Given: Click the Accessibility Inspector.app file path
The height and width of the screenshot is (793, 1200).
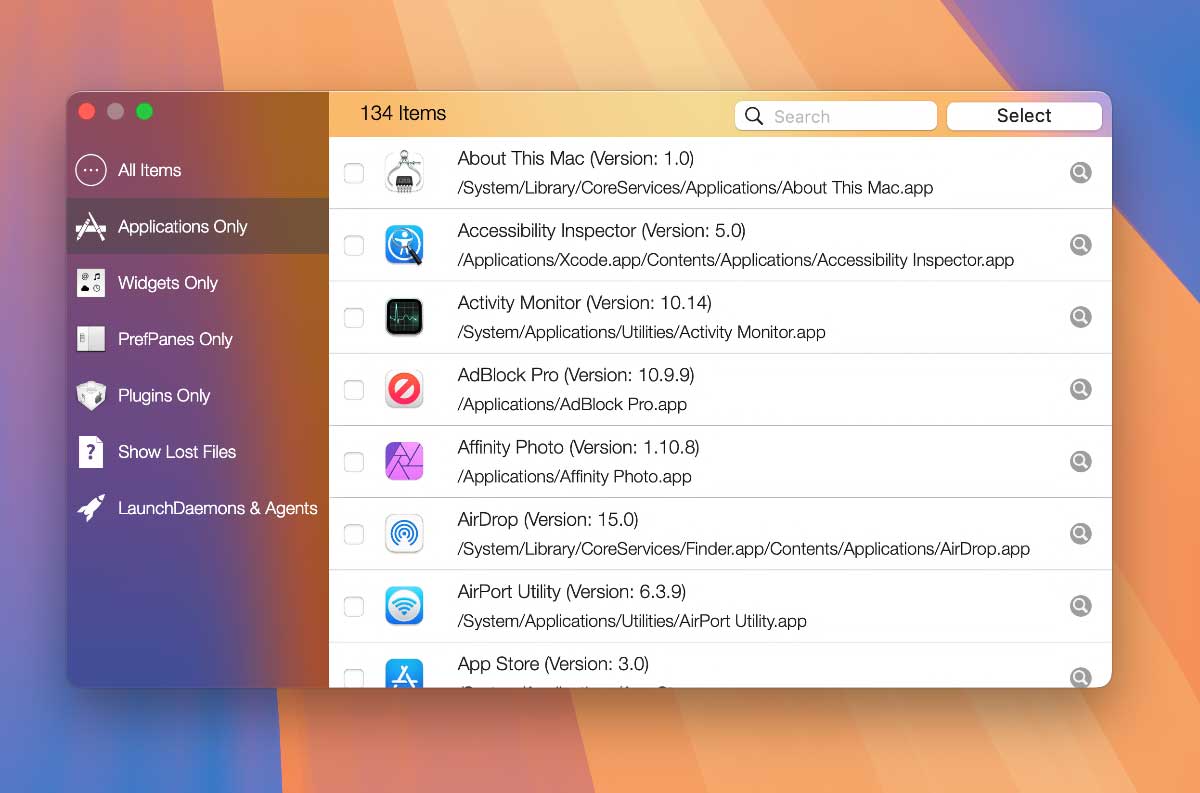Looking at the screenshot, I should (x=736, y=260).
